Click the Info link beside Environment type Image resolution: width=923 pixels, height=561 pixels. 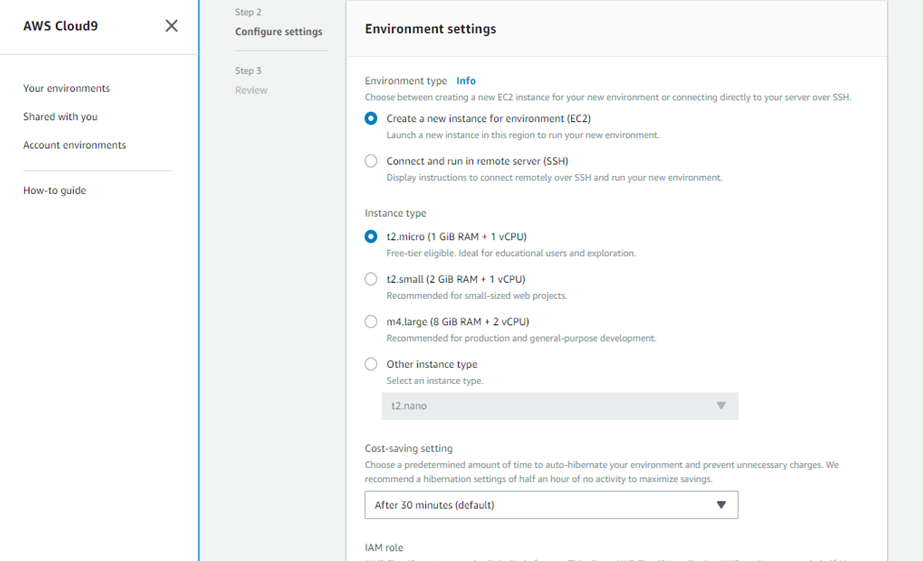[x=466, y=81]
